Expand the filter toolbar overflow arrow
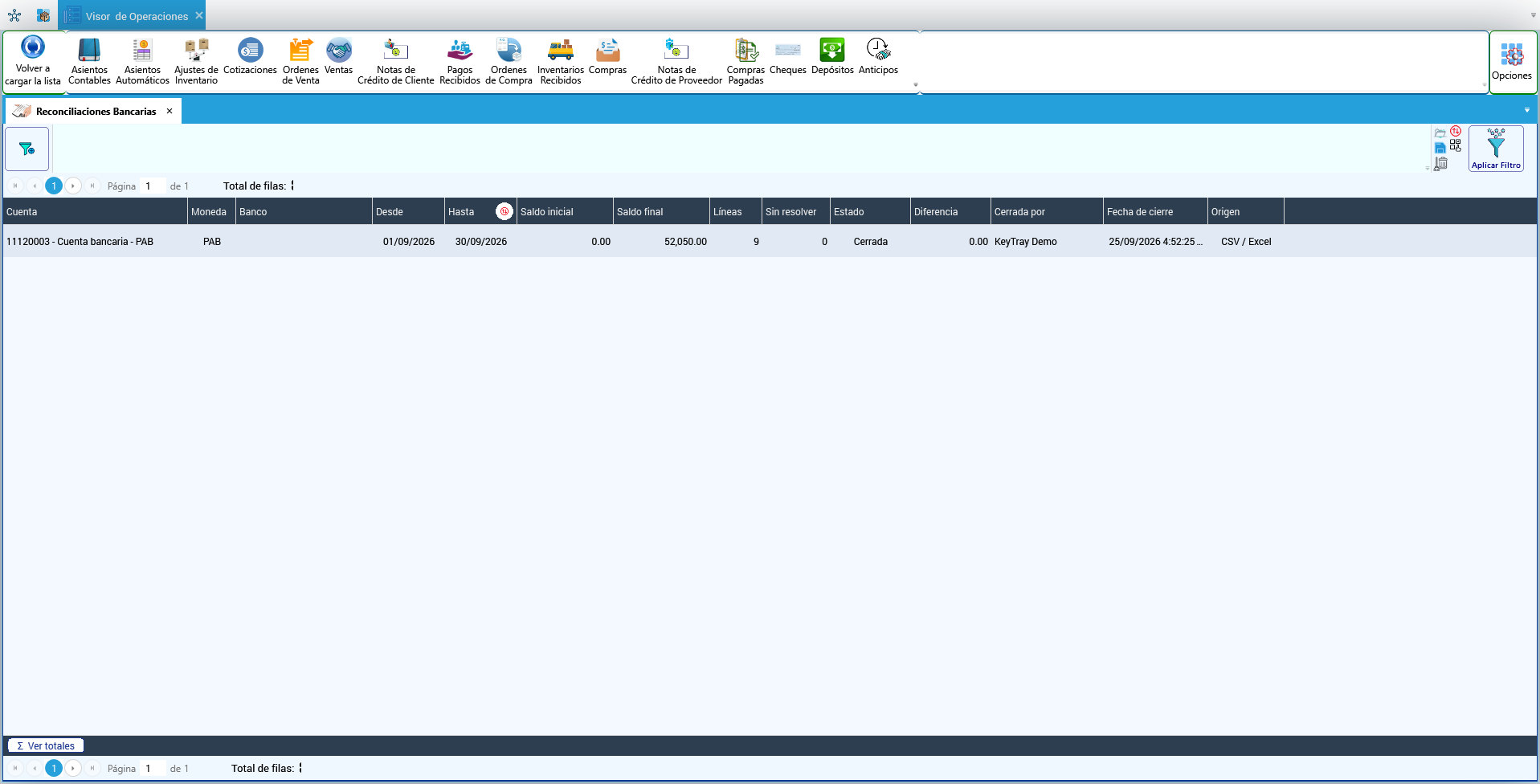1540x784 pixels. point(1428,168)
